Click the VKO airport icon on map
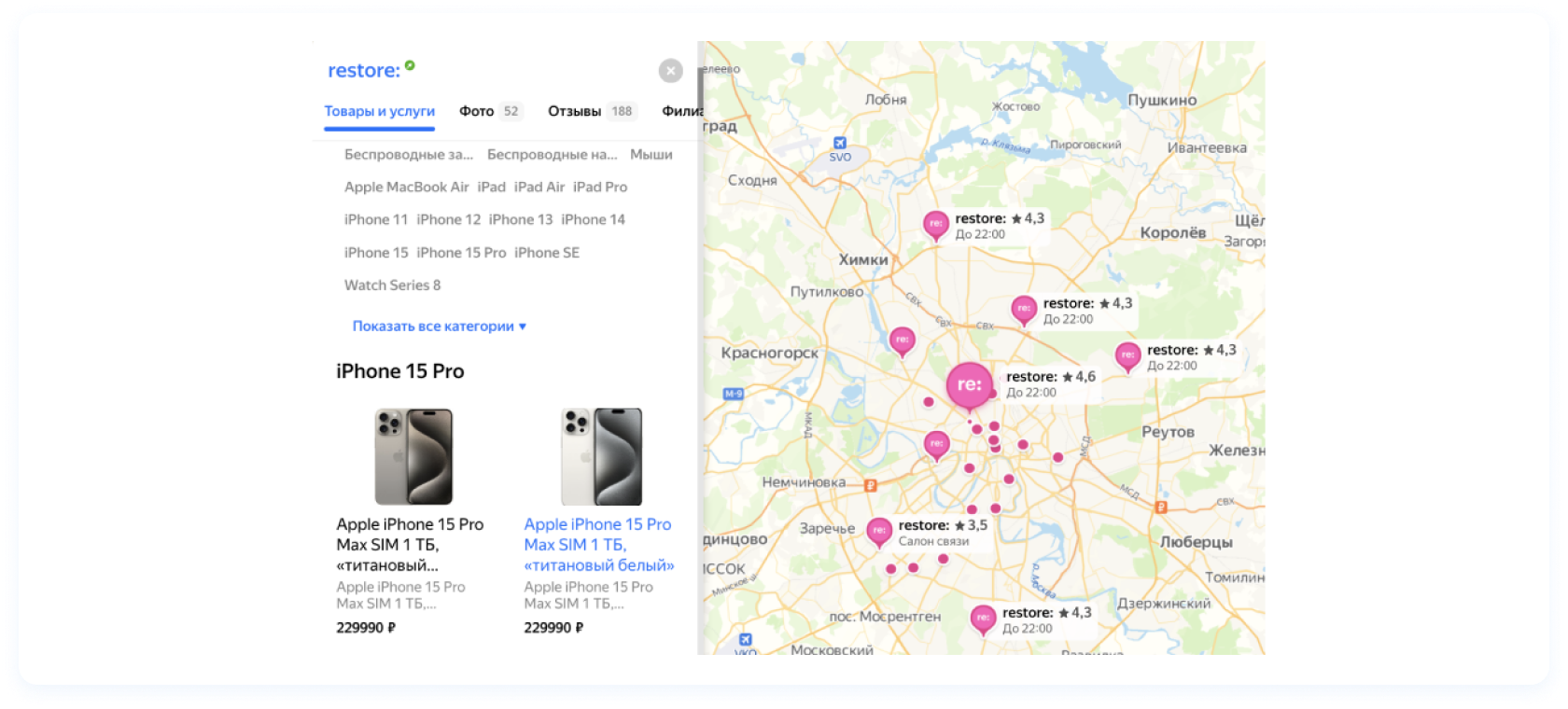 (x=745, y=640)
